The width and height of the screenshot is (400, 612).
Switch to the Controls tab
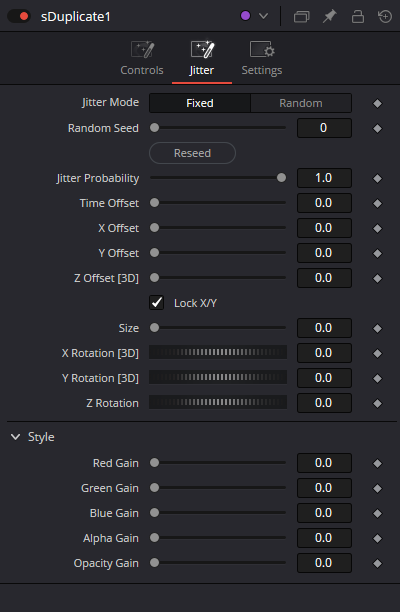(x=142, y=59)
